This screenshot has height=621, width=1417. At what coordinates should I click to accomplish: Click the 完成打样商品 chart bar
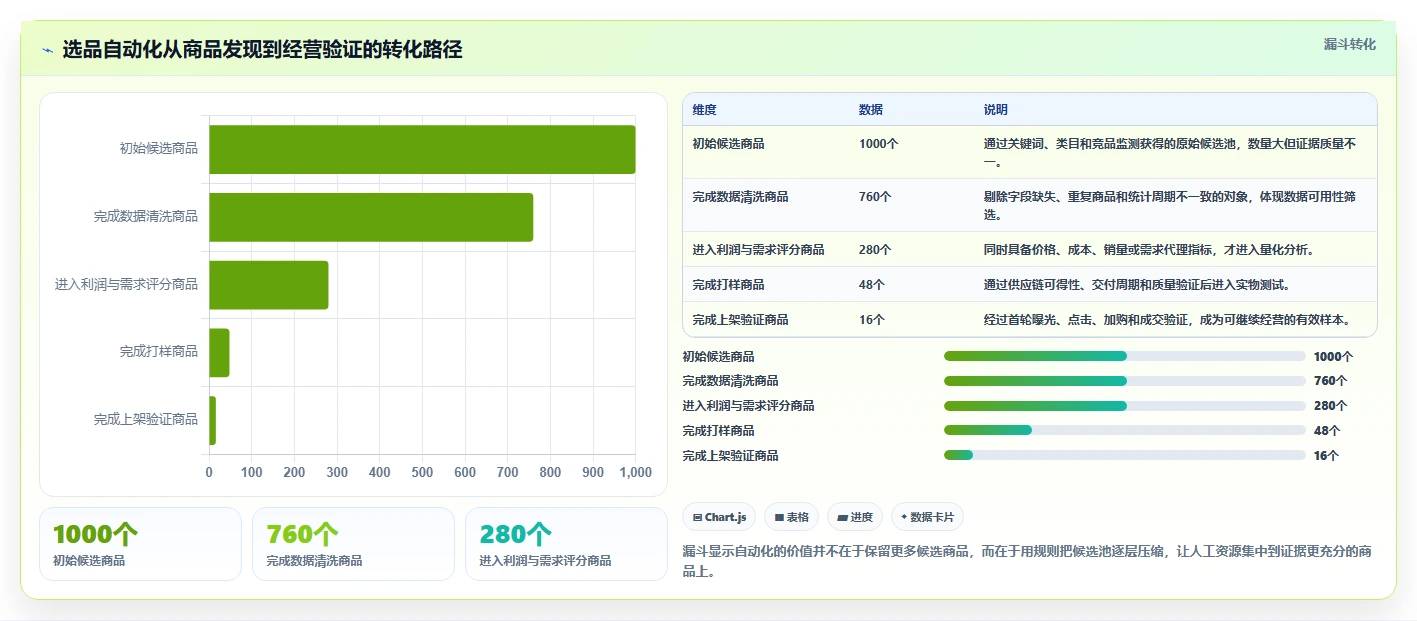pyautogui.click(x=219, y=353)
